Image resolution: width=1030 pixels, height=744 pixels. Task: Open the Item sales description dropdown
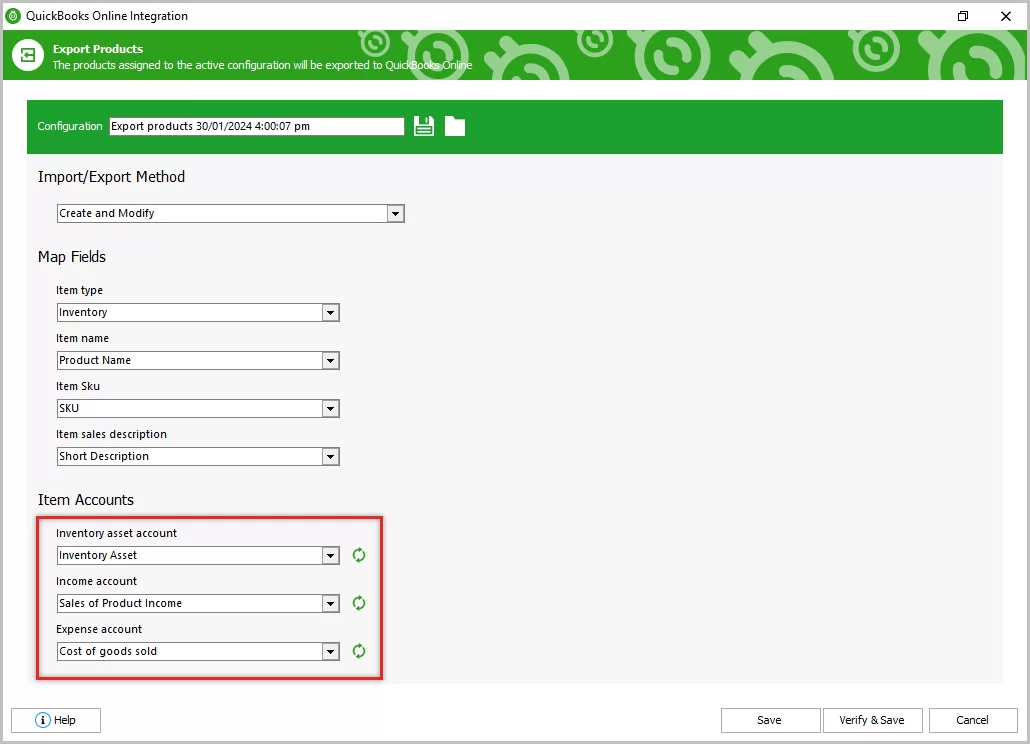pos(330,456)
